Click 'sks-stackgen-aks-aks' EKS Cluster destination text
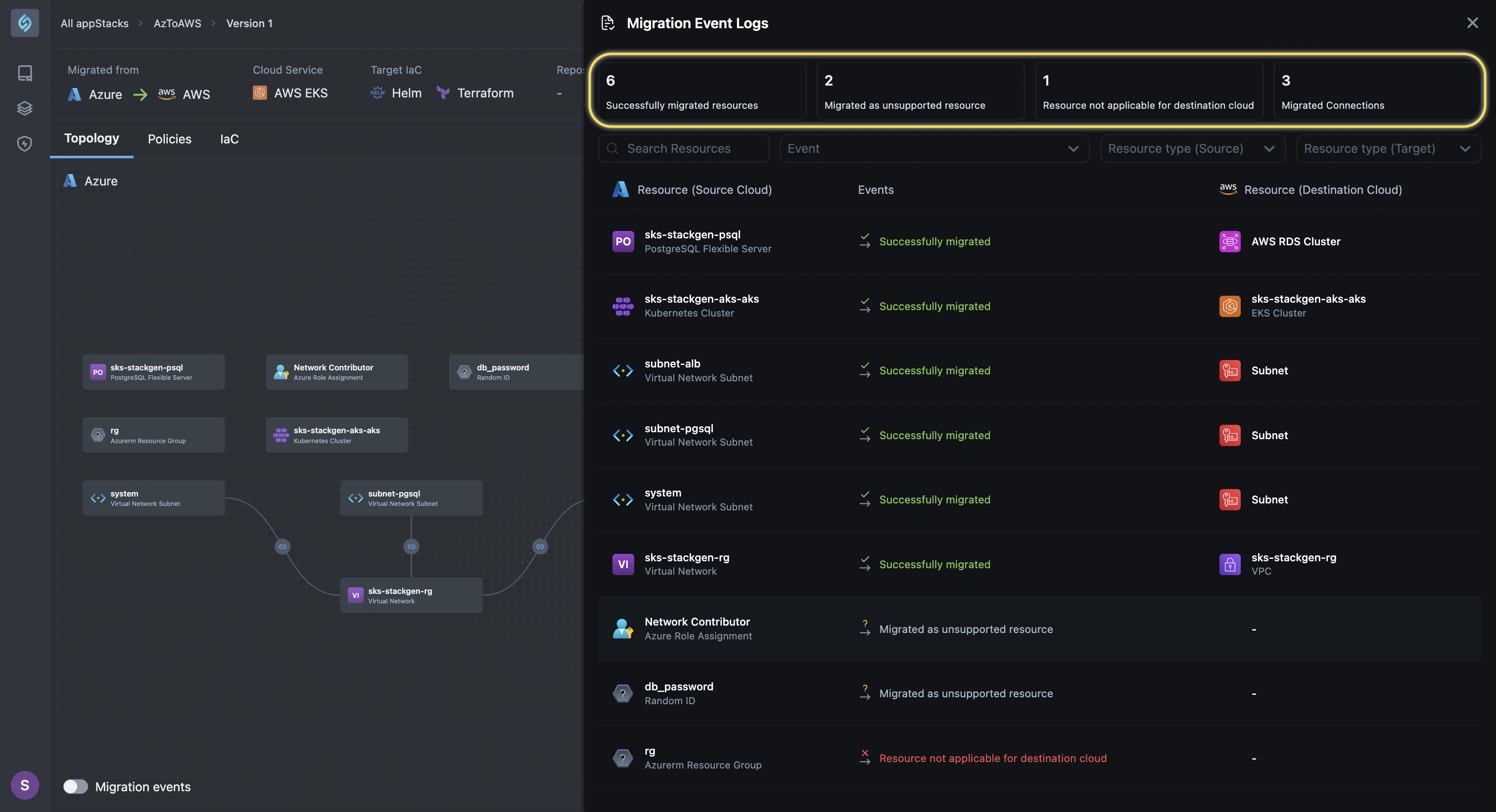The image size is (1496, 812). click(1309, 299)
